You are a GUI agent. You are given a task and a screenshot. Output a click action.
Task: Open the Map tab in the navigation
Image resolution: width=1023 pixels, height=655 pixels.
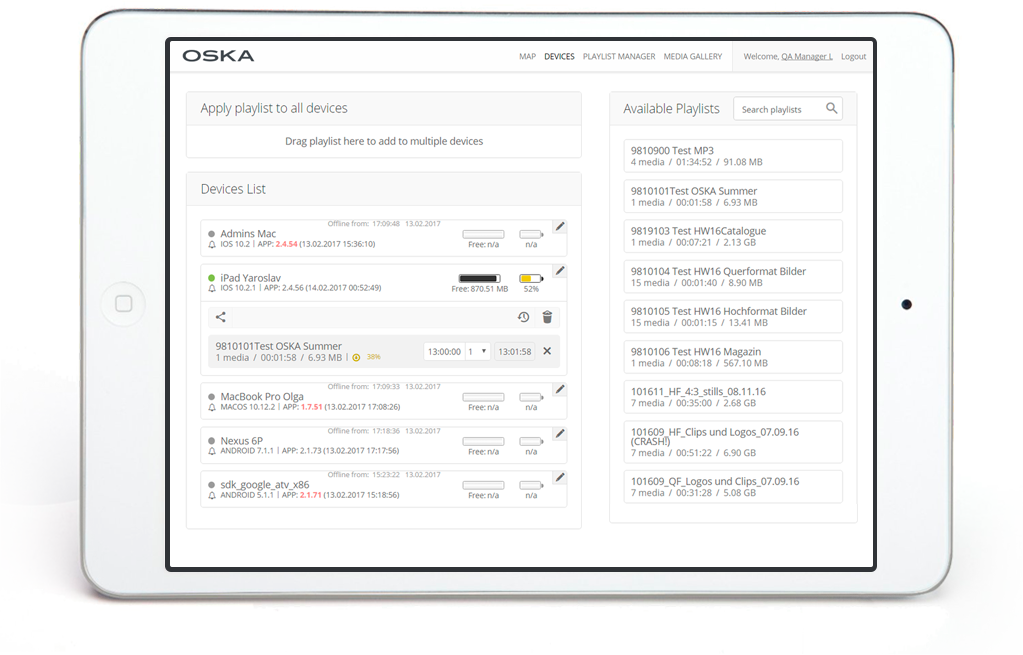527,57
